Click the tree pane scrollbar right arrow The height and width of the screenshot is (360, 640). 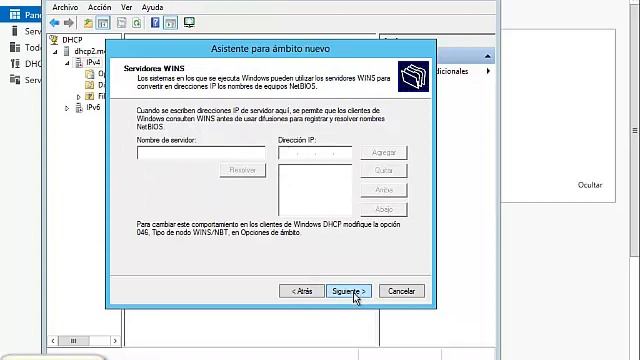point(115,340)
